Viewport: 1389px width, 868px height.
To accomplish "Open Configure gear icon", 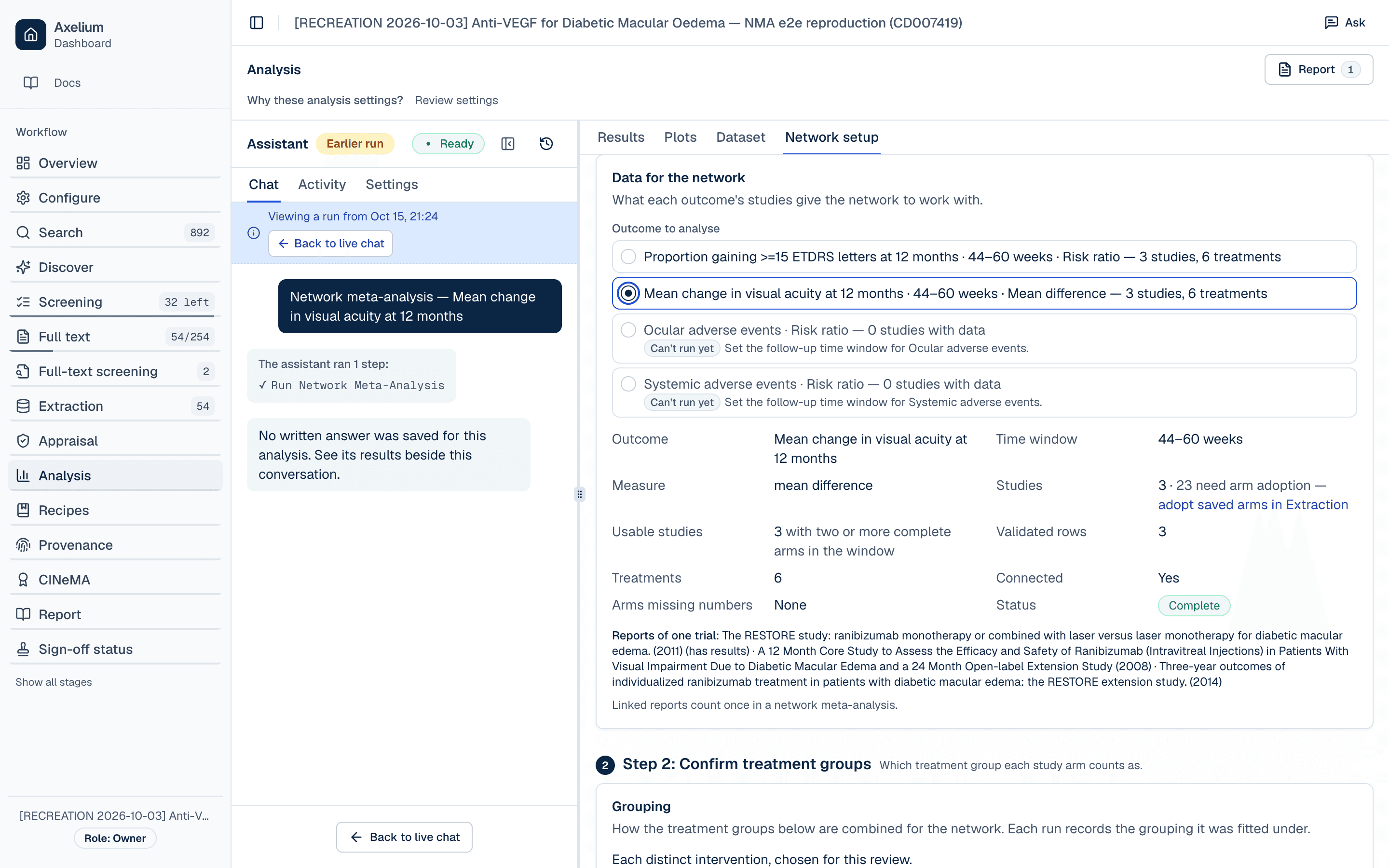I will click(x=23, y=198).
